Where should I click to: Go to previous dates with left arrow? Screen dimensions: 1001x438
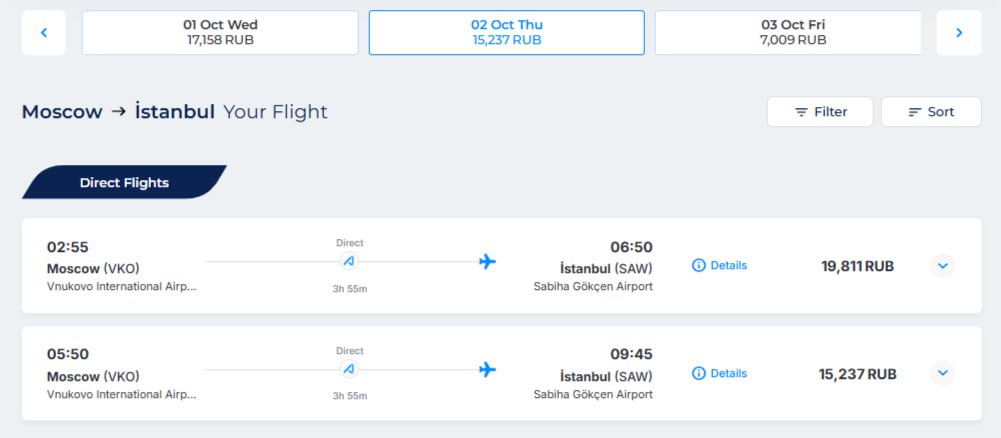(x=44, y=33)
